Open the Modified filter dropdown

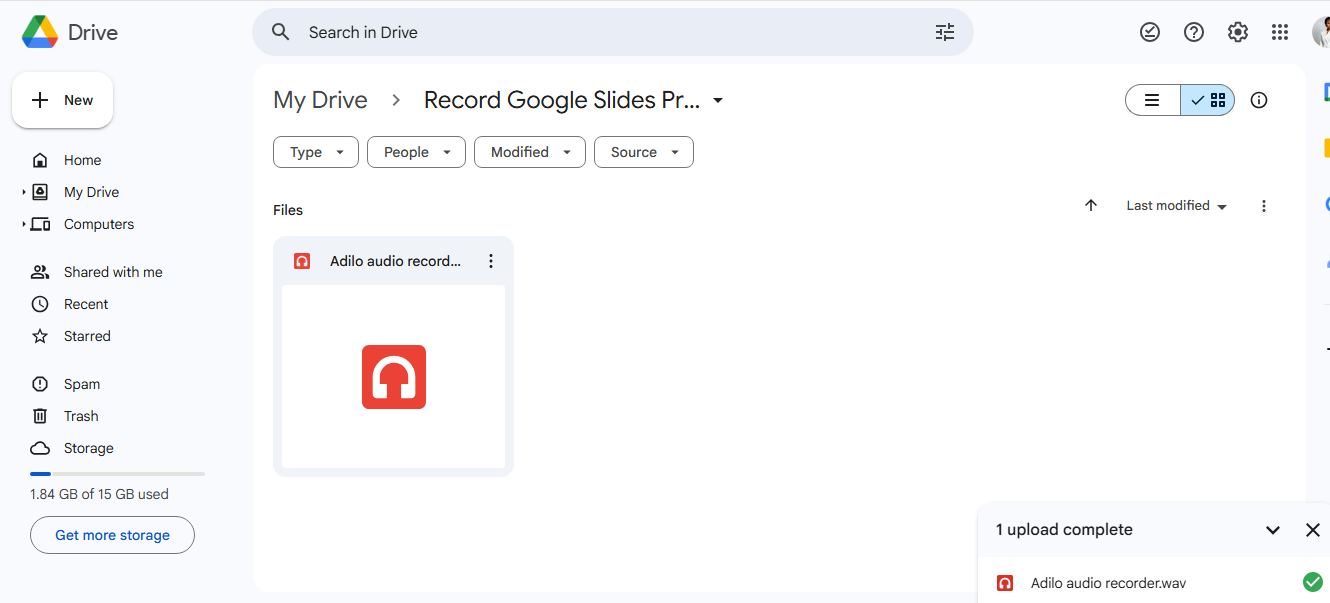click(530, 152)
